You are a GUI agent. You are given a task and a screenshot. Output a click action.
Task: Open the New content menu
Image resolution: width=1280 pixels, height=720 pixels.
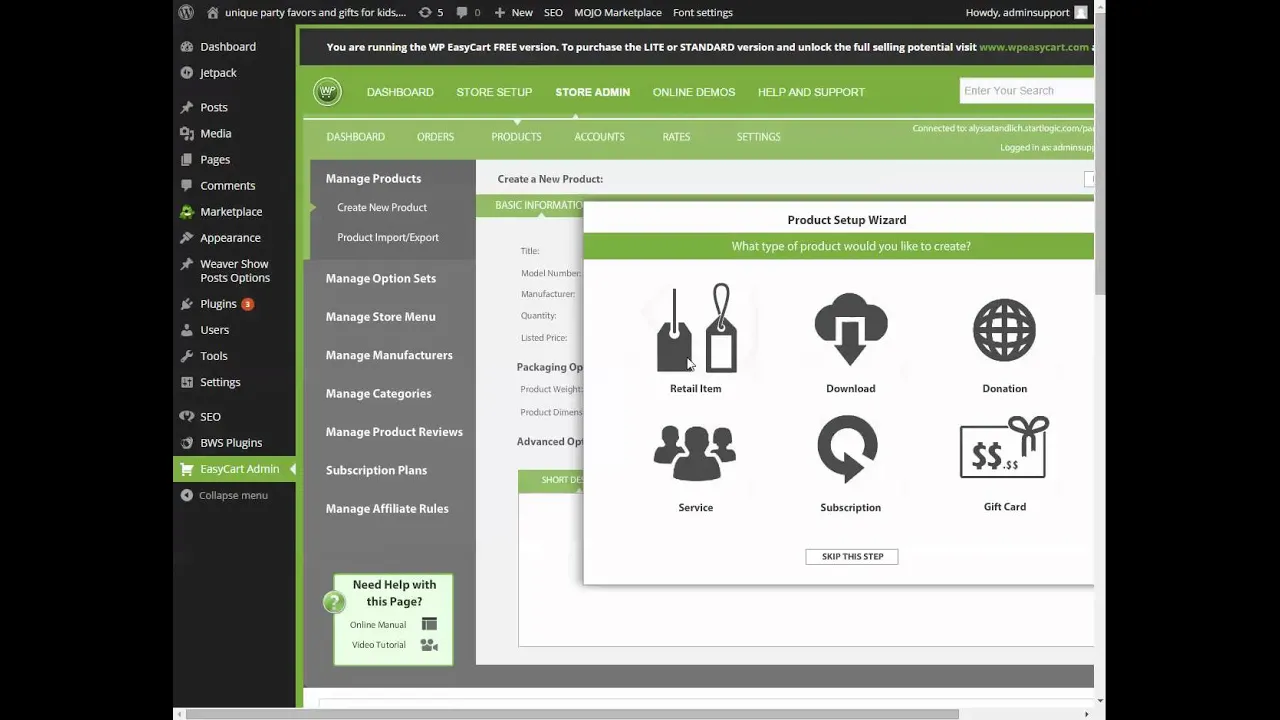[x=514, y=12]
